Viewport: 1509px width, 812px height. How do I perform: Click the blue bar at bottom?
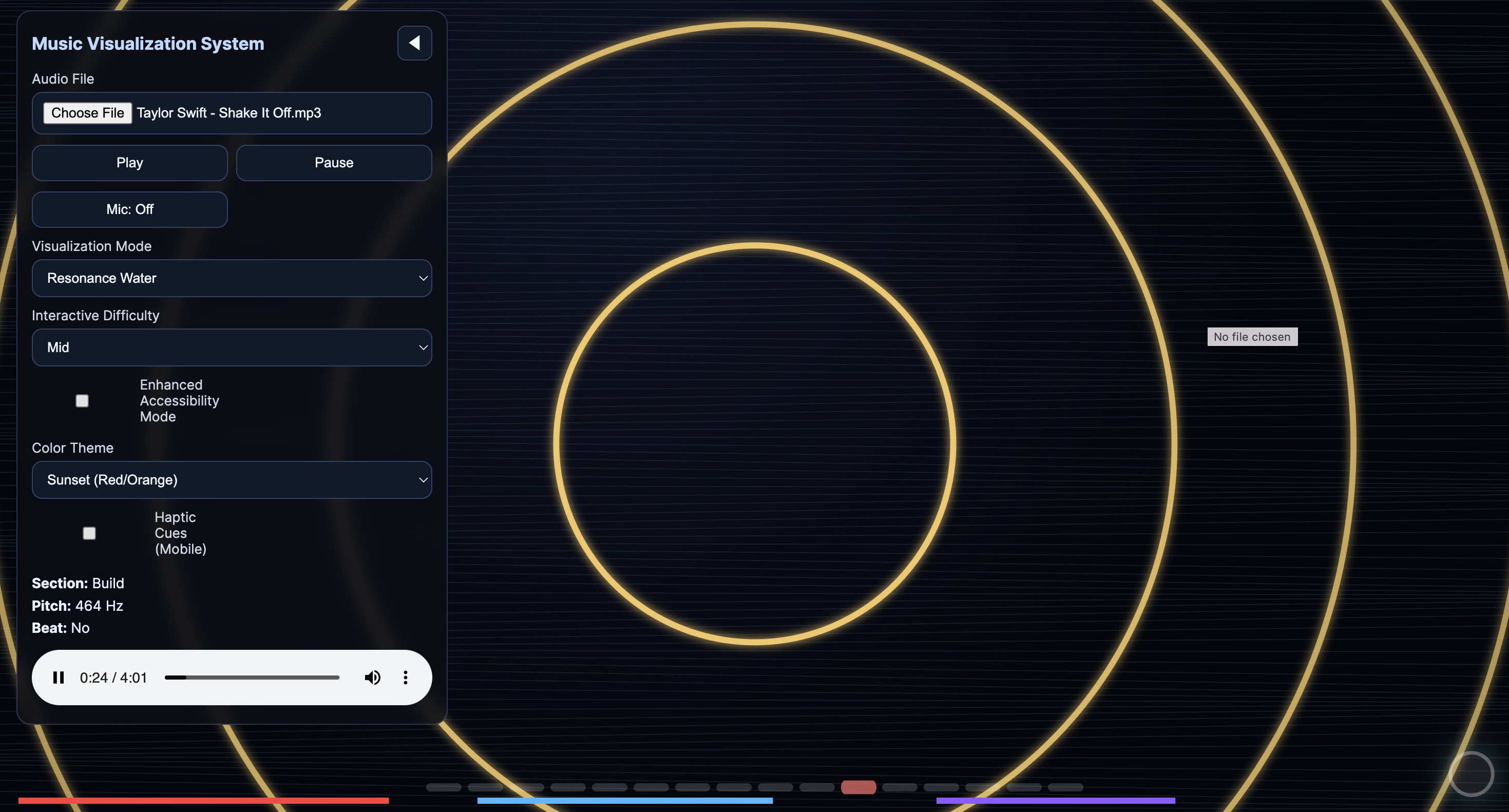(624, 800)
